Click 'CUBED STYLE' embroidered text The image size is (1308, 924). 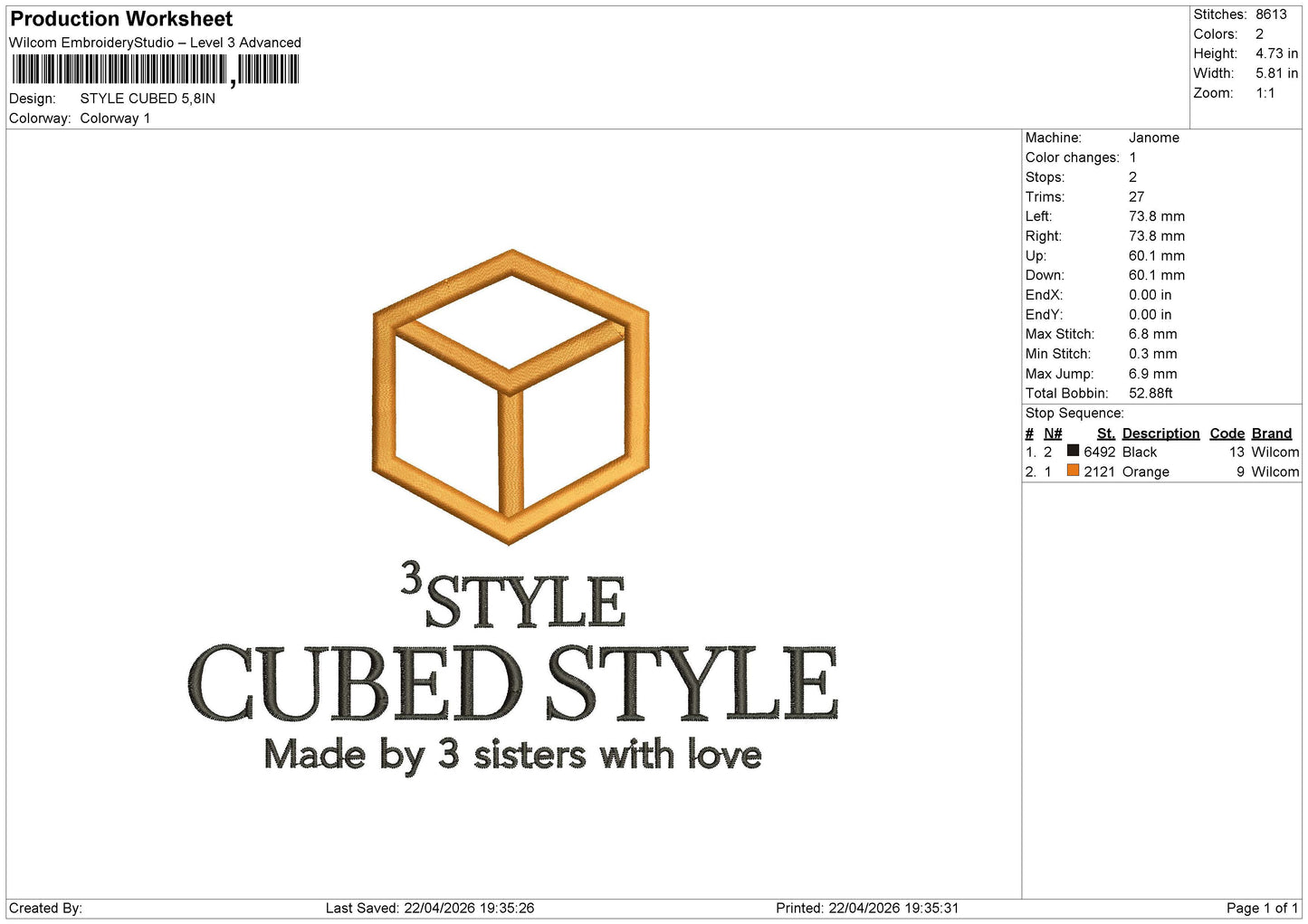pyautogui.click(x=513, y=684)
